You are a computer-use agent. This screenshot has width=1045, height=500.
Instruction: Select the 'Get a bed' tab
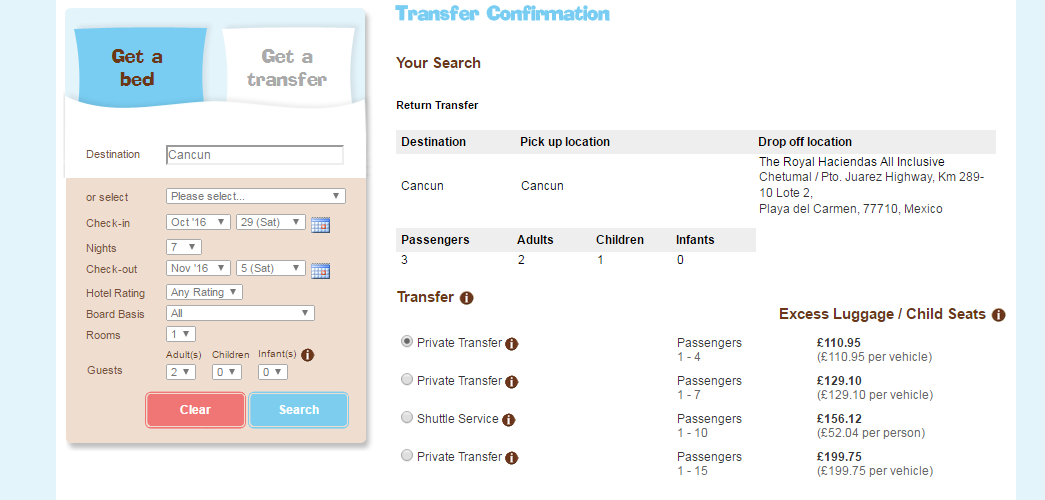click(x=137, y=68)
